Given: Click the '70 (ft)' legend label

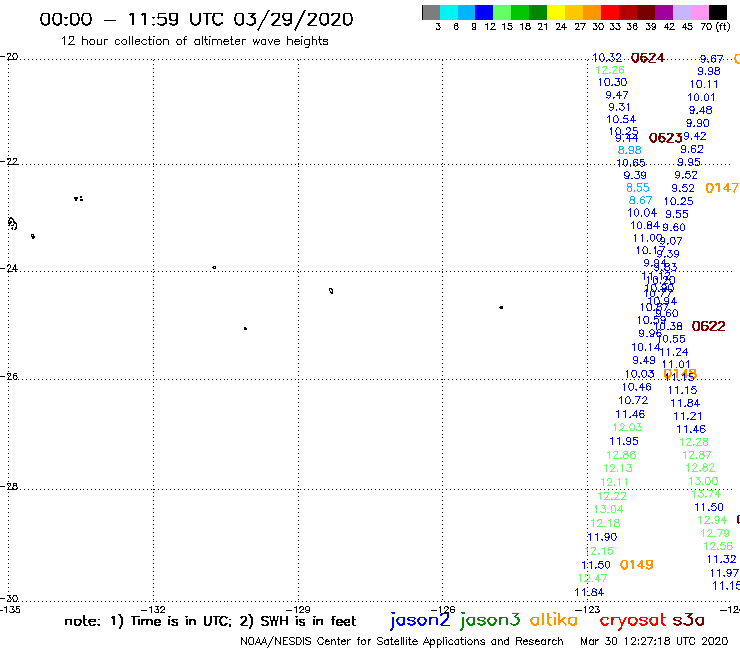Looking at the screenshot, I should coord(715,27).
